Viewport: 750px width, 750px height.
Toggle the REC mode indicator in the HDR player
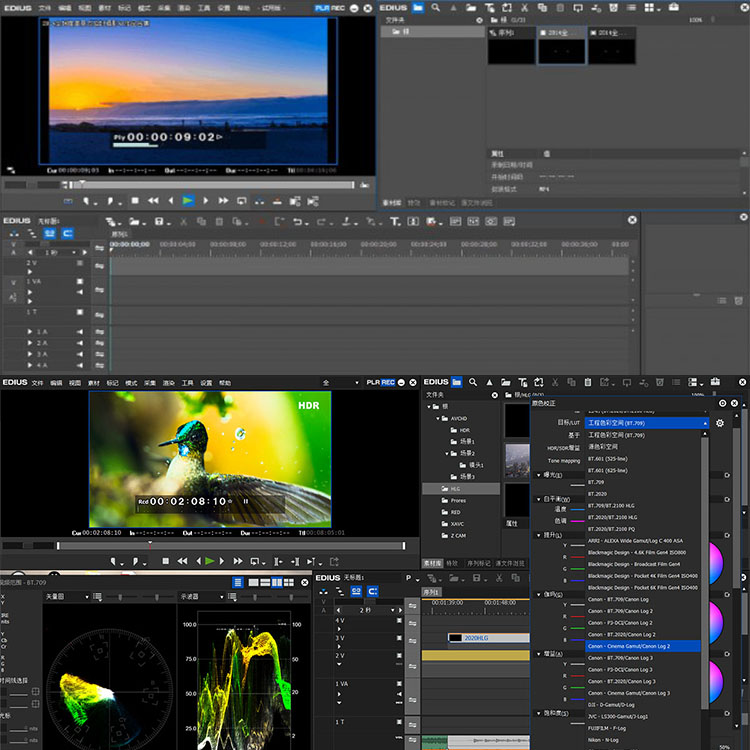(388, 382)
